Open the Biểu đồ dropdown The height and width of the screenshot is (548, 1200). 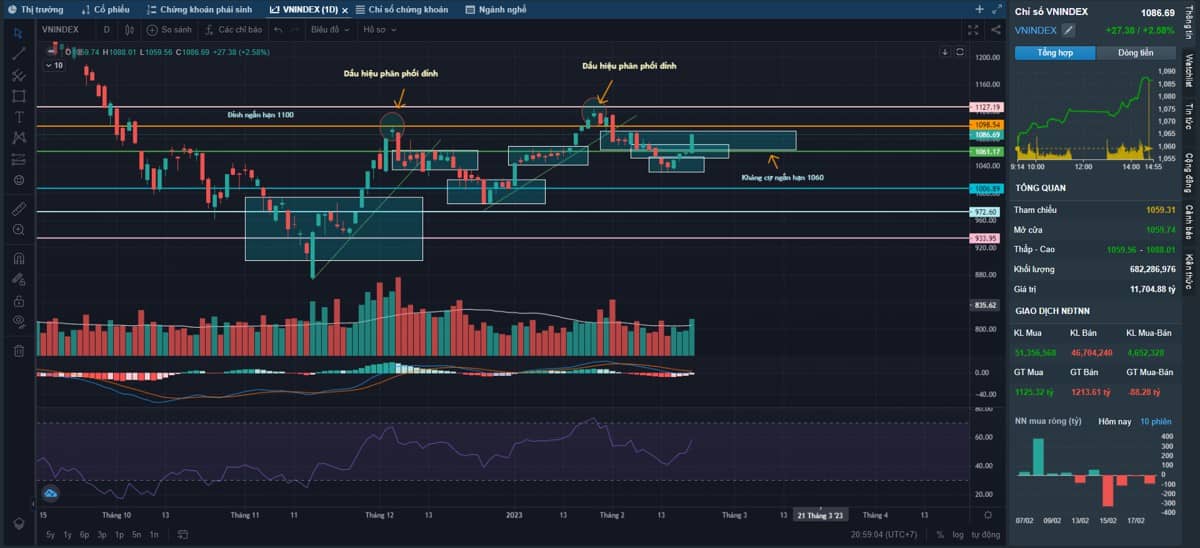330,29
